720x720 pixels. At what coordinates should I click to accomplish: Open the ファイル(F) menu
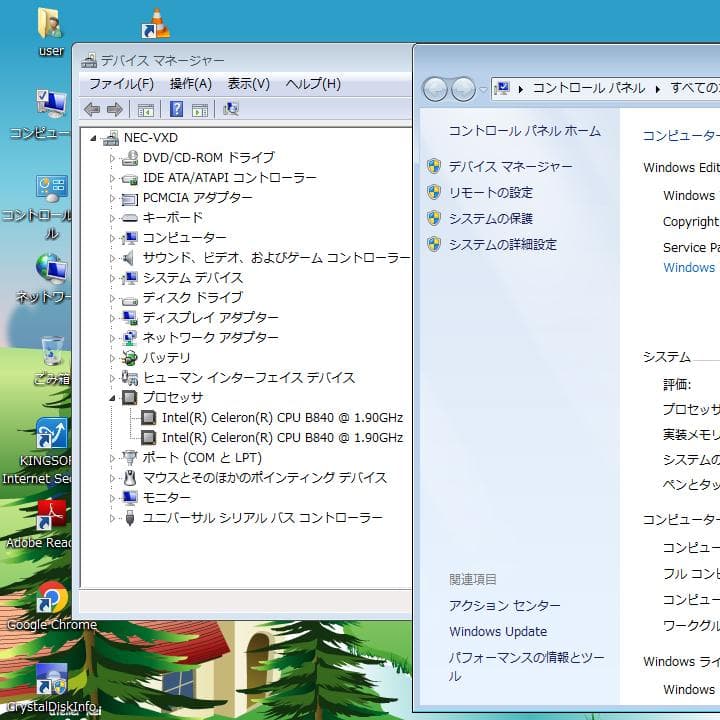[121, 84]
